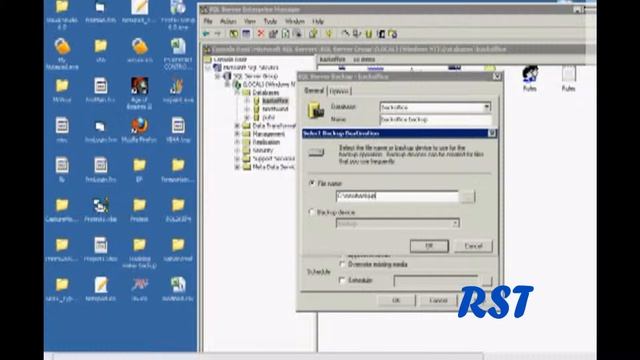Click the red X Delete toolbar icon
This screenshot has width=640, height=360.
point(260,34)
